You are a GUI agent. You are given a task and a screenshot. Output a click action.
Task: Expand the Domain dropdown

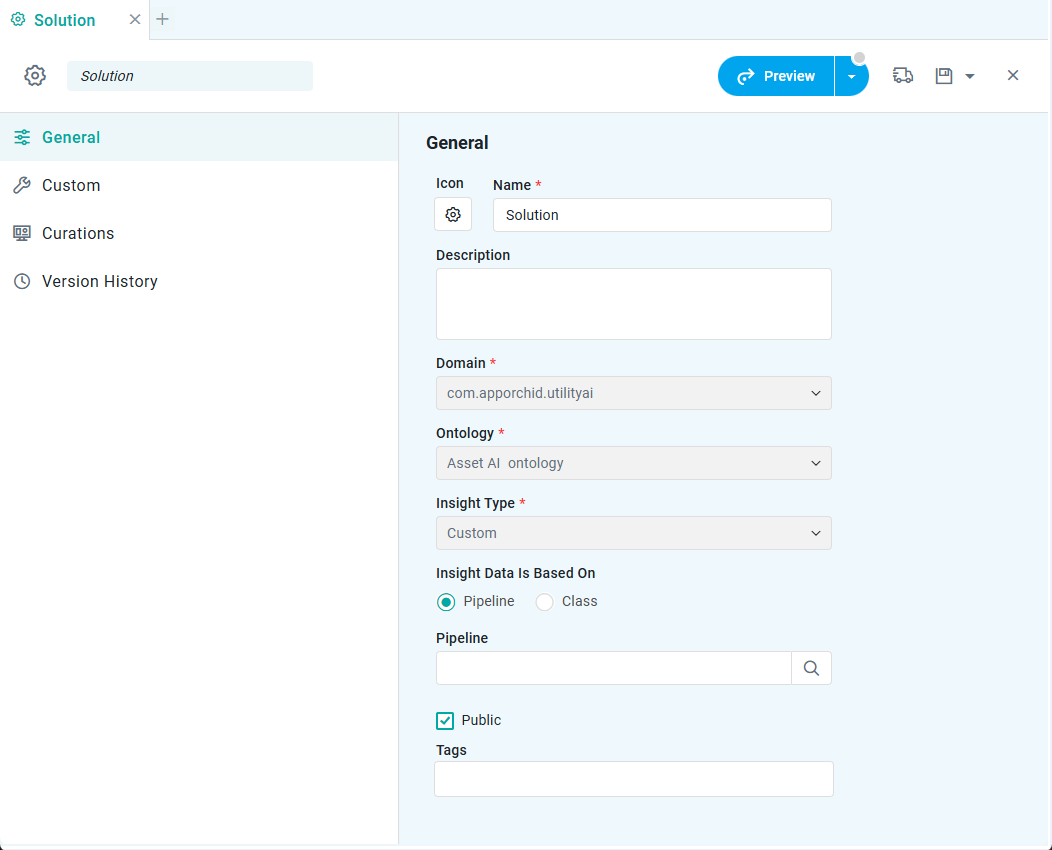point(633,393)
